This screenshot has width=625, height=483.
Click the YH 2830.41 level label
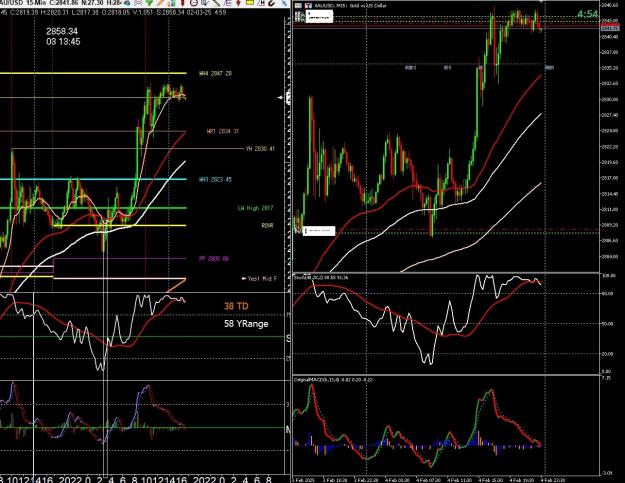click(260, 149)
